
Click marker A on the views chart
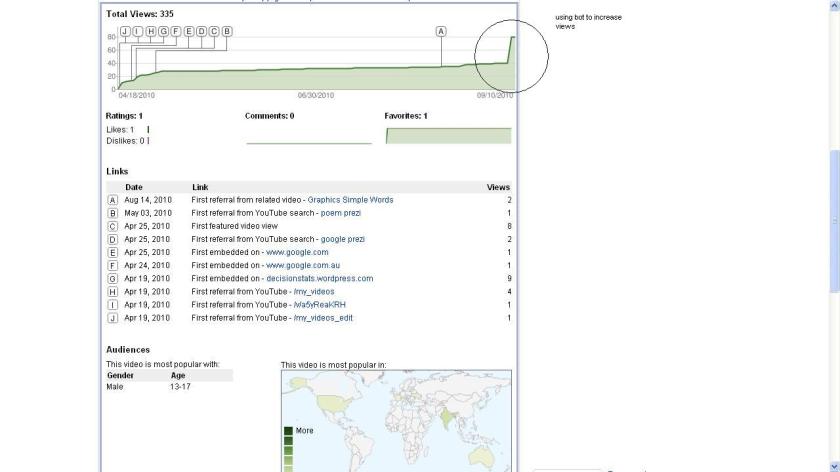click(x=441, y=31)
